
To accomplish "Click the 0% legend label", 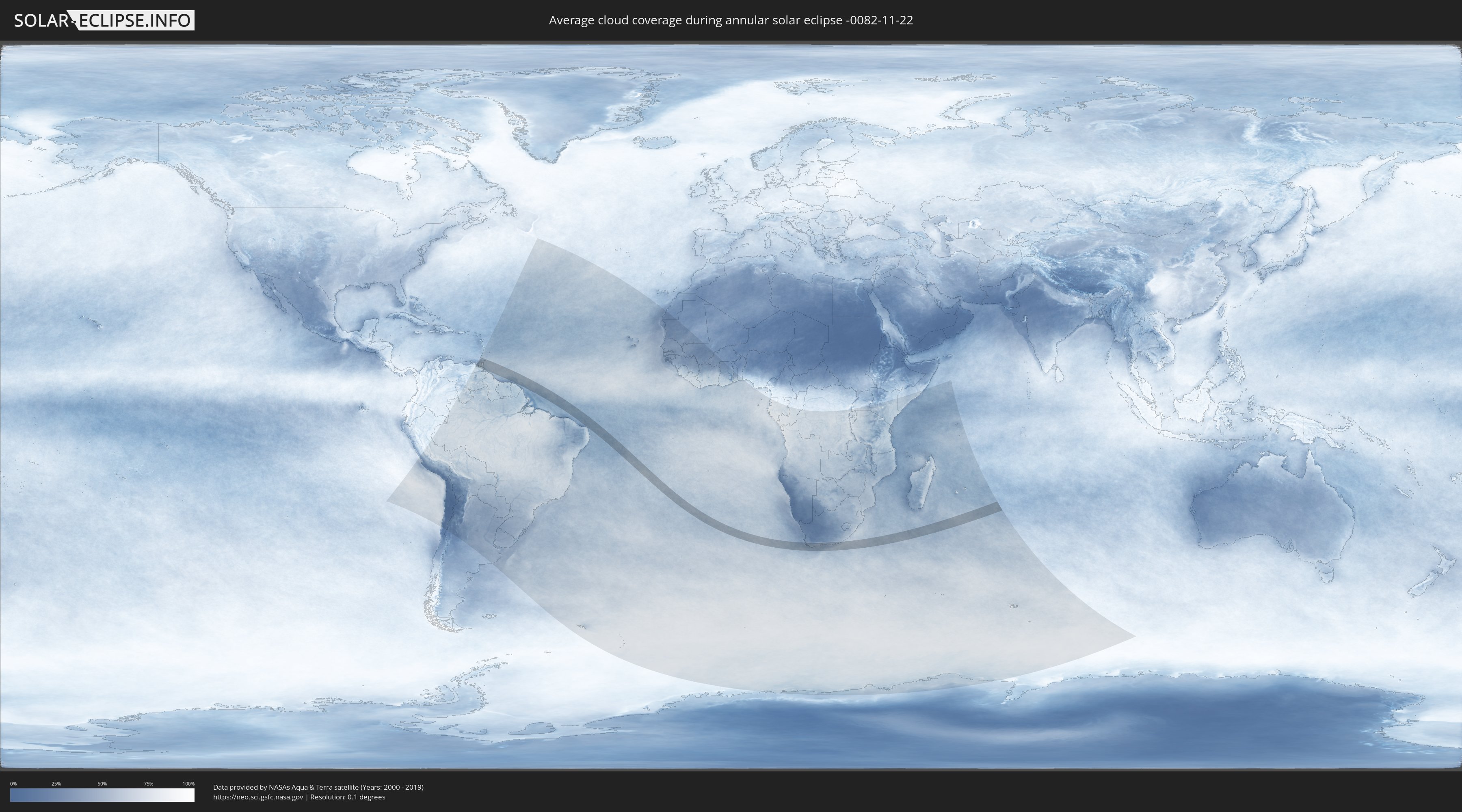I will pyautogui.click(x=13, y=784).
